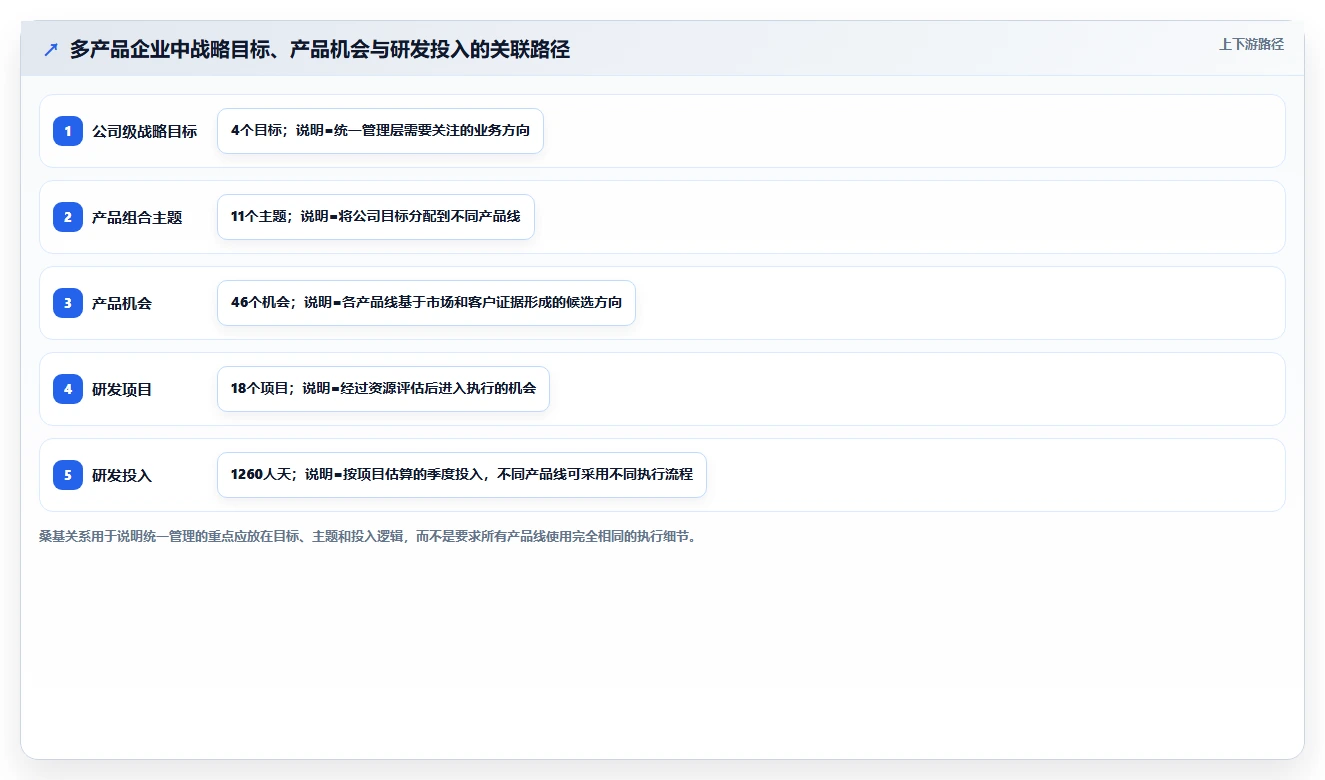This screenshot has height=780, width=1325.
Task: Open the 46个机会 description chip
Action: (426, 303)
